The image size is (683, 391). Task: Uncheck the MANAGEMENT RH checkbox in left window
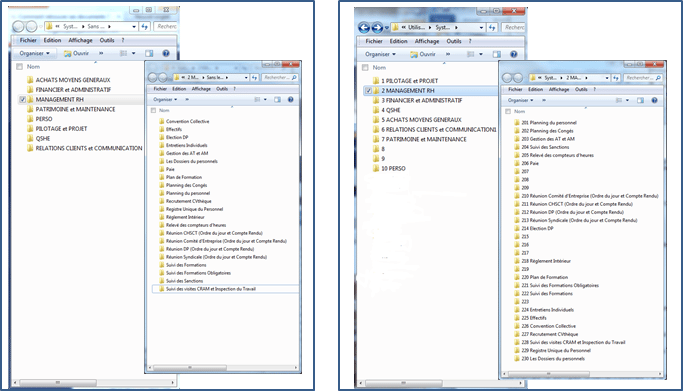[x=23, y=100]
